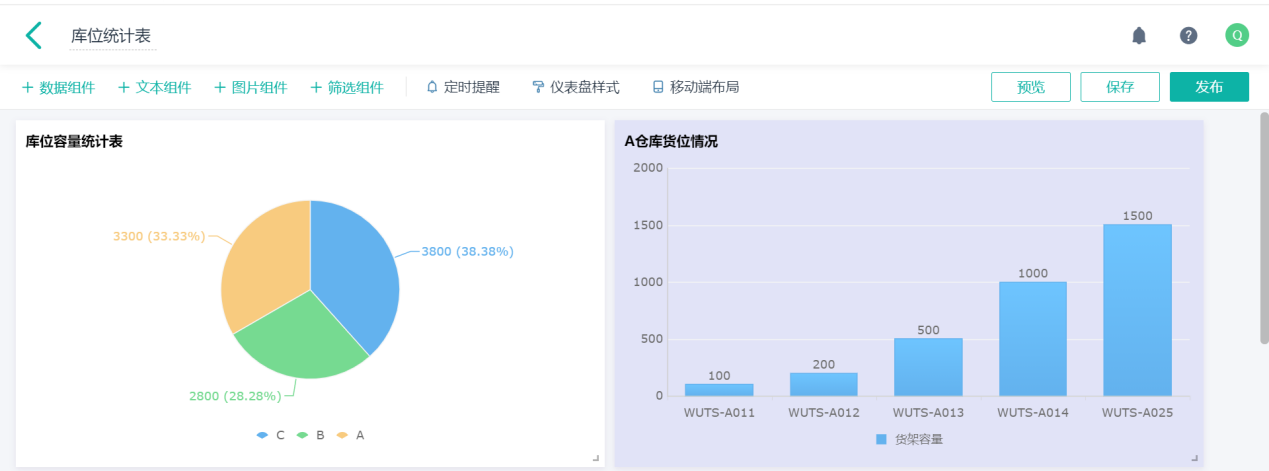
Task: Open the help question mark icon
Action: (x=1188, y=36)
